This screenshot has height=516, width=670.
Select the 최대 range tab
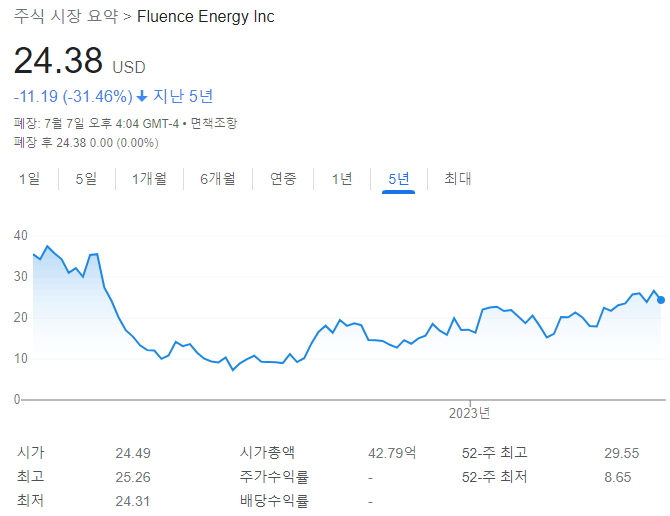(458, 179)
